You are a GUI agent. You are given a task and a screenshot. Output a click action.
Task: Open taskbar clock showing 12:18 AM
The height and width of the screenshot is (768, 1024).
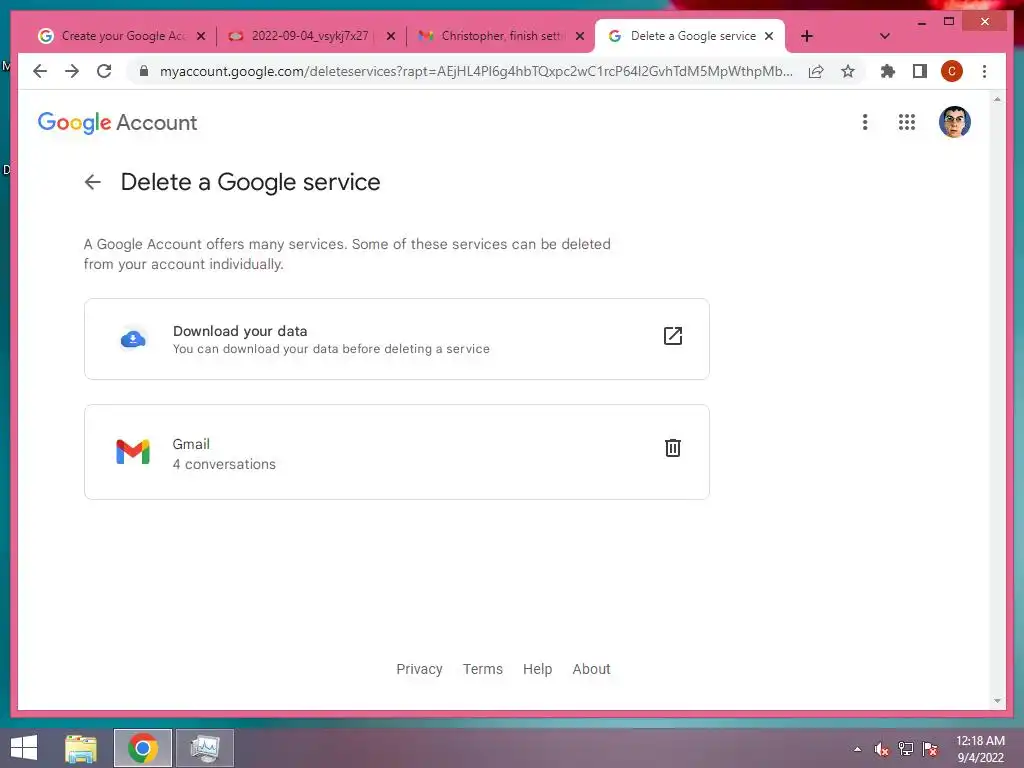tap(980, 749)
